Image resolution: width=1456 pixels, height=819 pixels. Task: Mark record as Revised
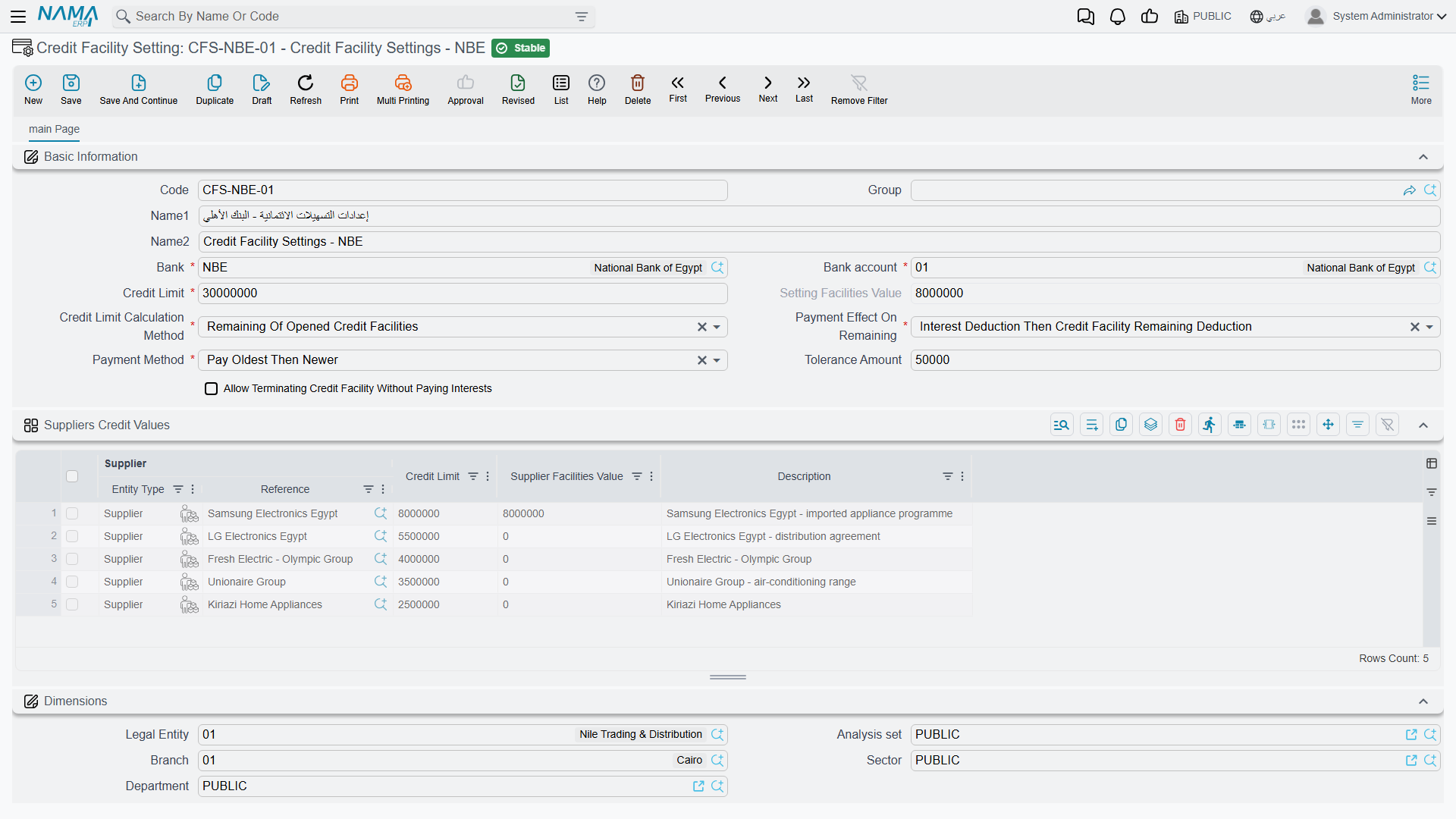tap(518, 89)
